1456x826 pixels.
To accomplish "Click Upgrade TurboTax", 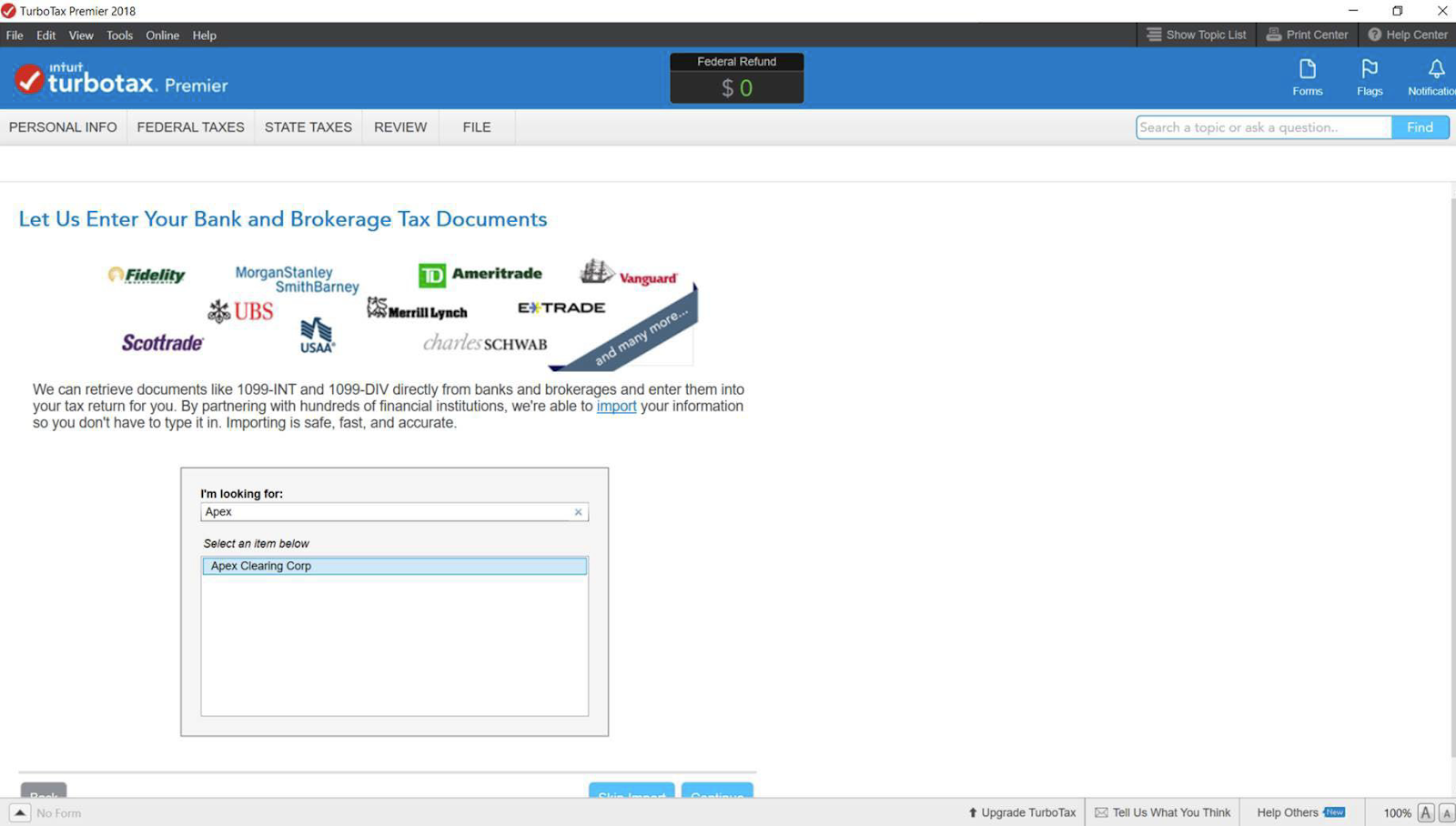I will (x=1021, y=812).
